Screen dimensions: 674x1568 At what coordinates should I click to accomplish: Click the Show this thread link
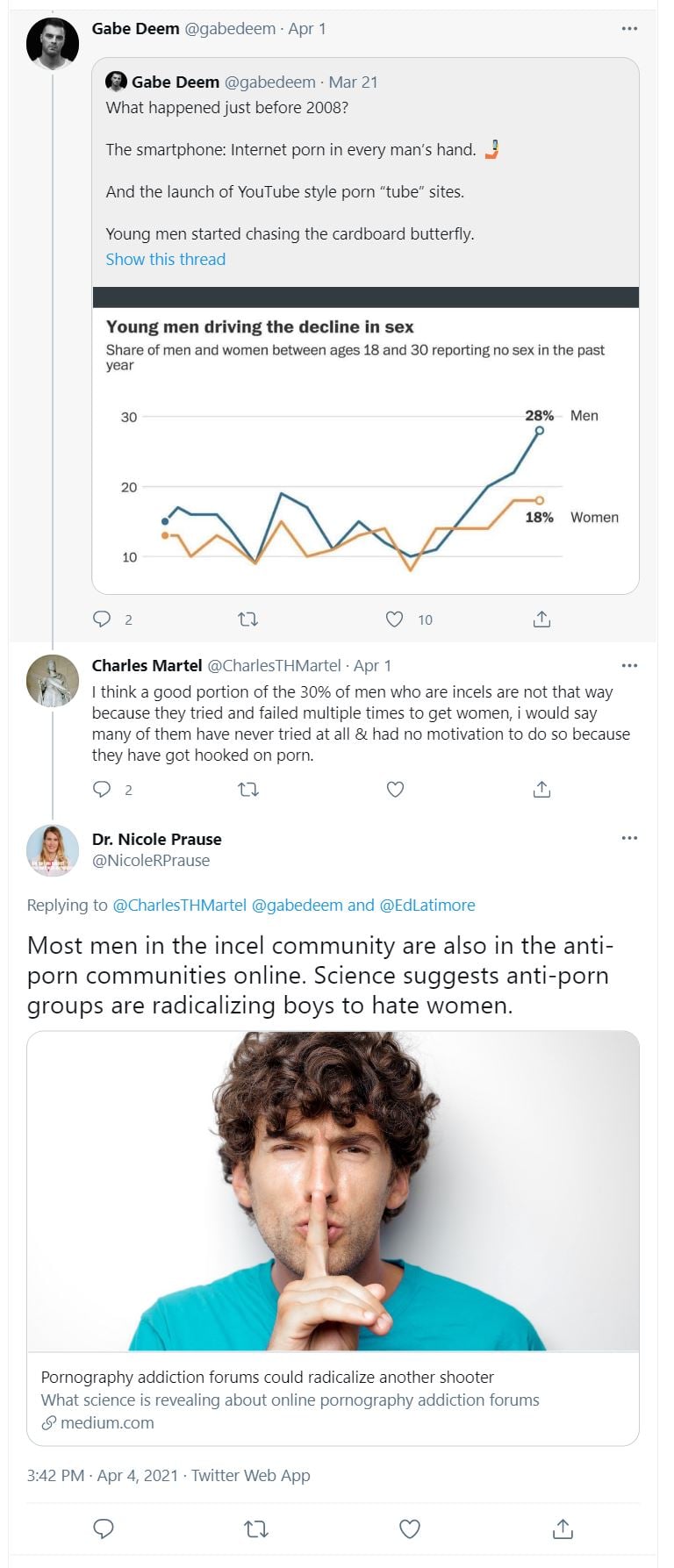click(x=165, y=259)
